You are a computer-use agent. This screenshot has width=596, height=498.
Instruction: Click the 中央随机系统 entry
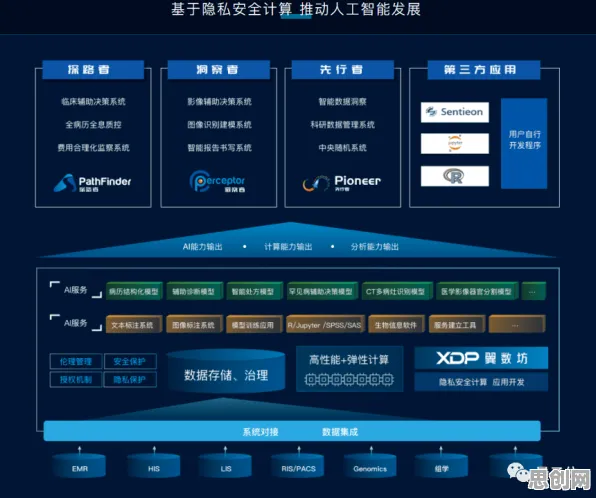coord(342,148)
